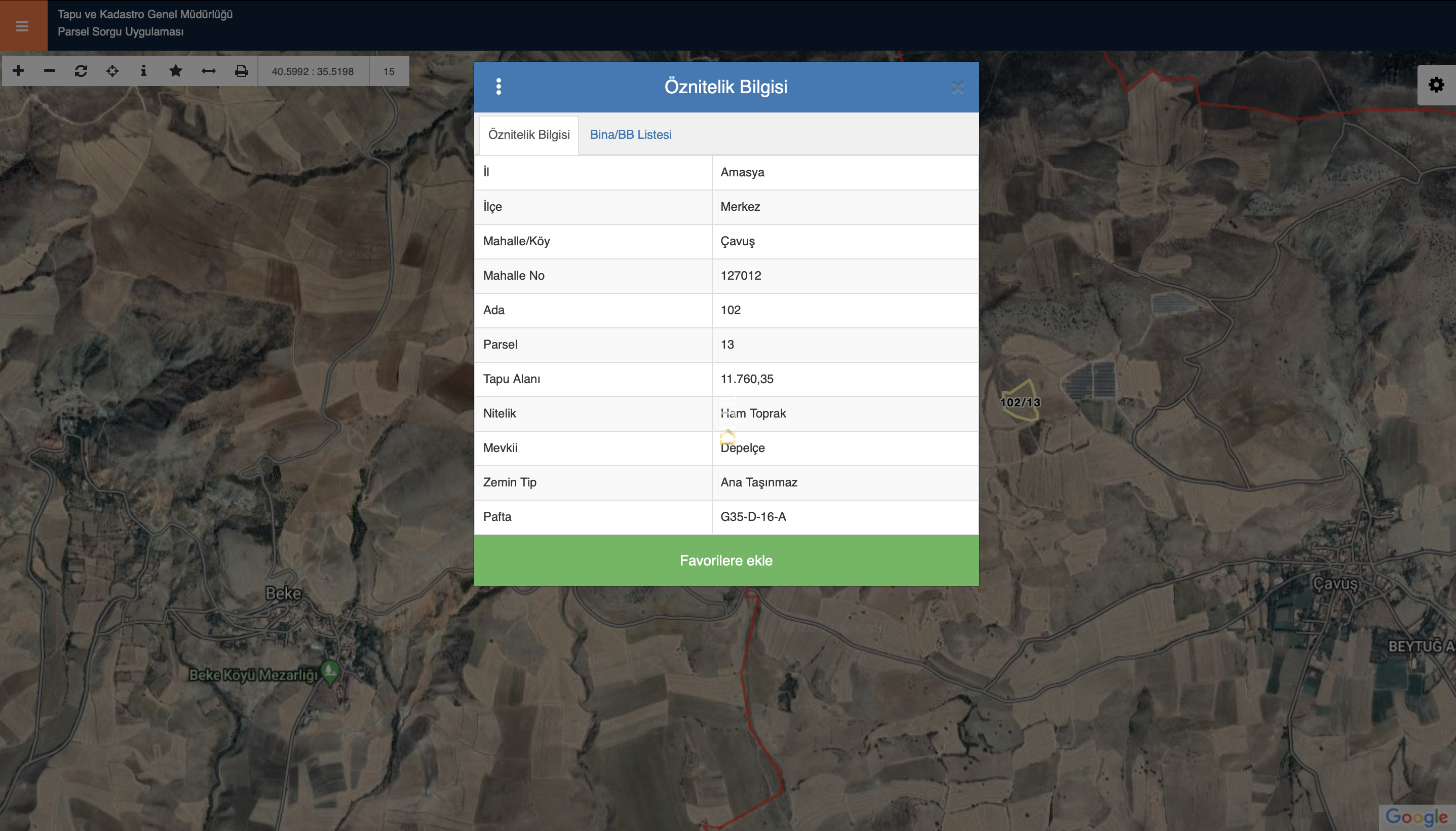Open the hamburger menu in the header
Viewport: 1456px width, 831px height.
[x=22, y=26]
